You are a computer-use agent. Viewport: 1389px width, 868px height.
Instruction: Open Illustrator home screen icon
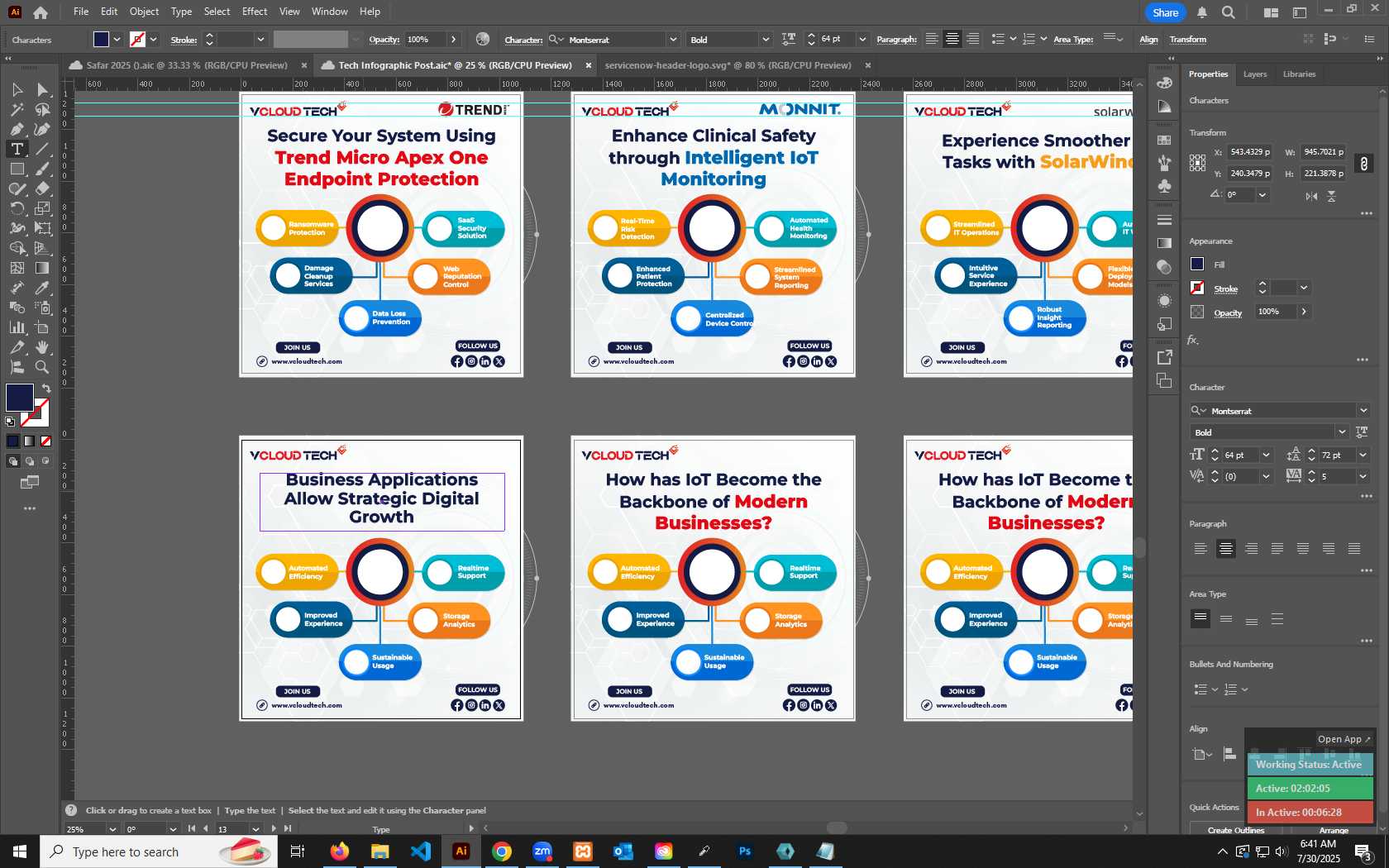[x=40, y=12]
